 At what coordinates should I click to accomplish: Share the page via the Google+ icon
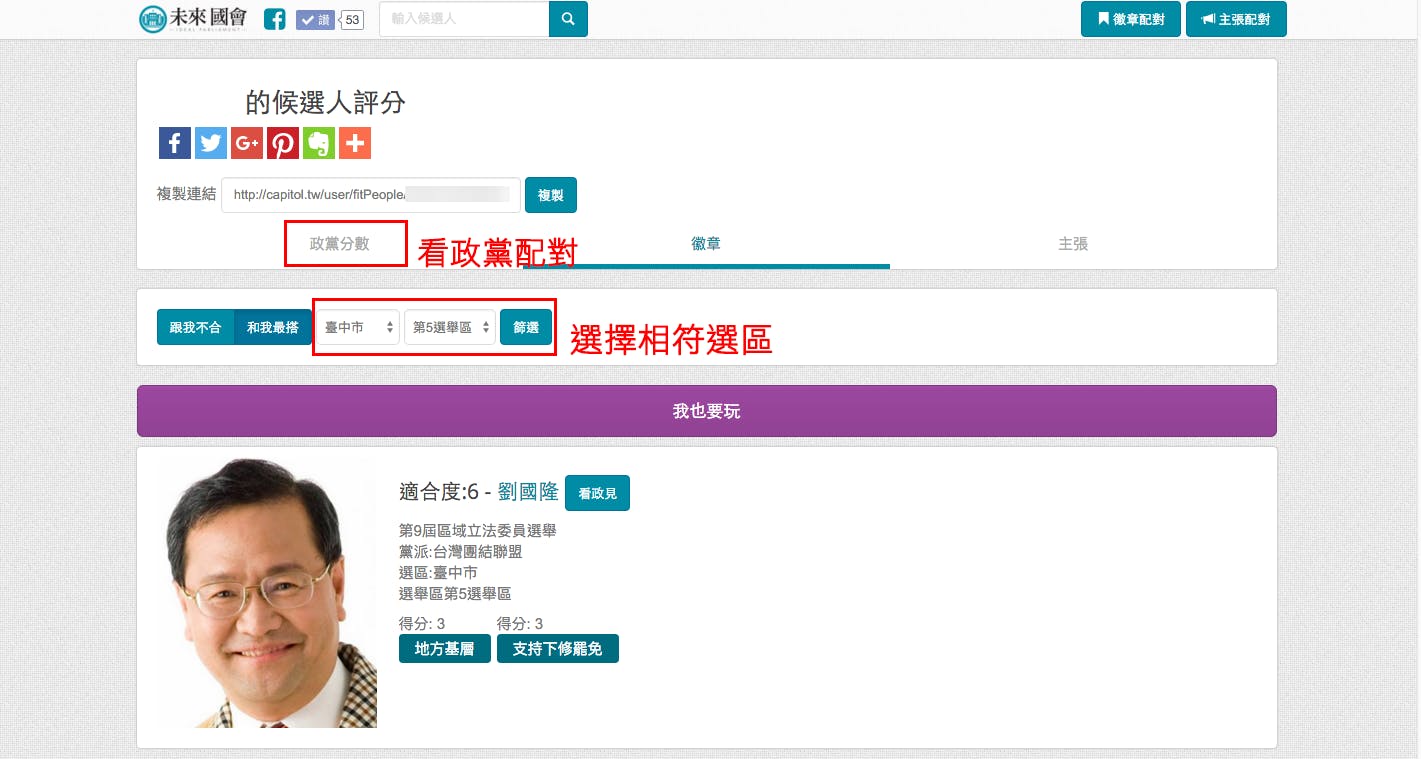tap(246, 142)
